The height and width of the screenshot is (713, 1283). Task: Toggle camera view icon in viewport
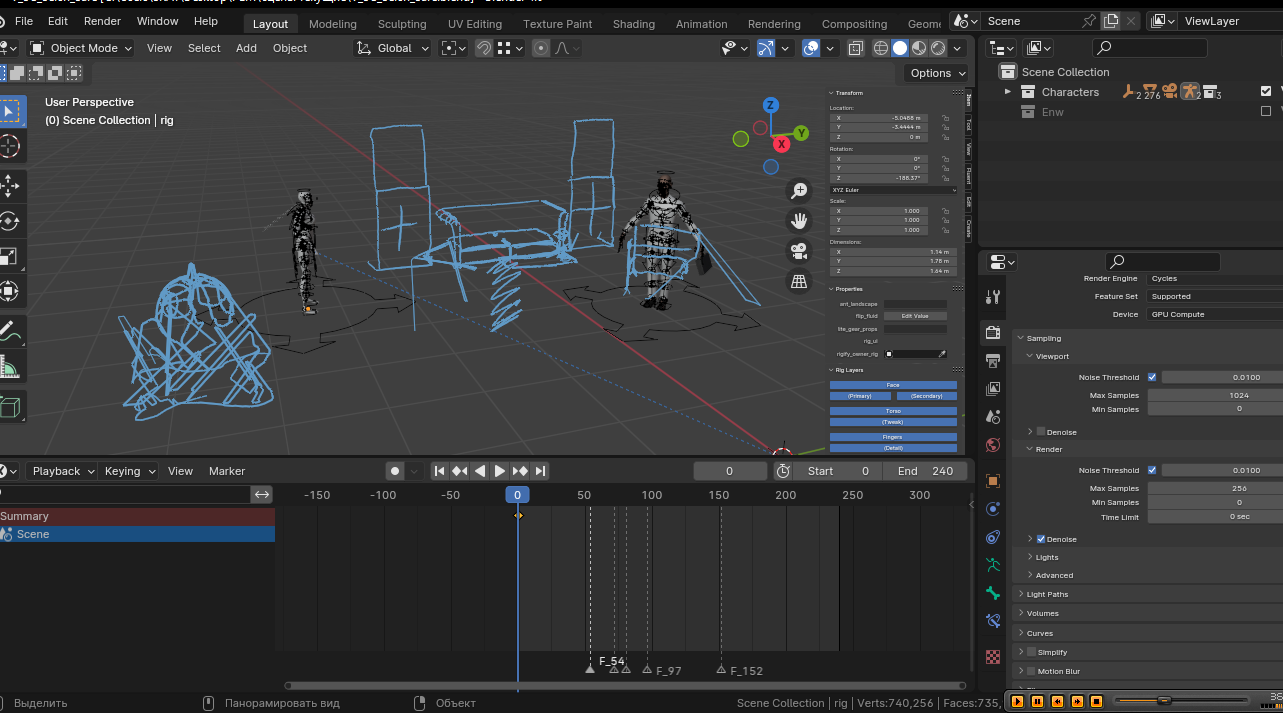(799, 251)
